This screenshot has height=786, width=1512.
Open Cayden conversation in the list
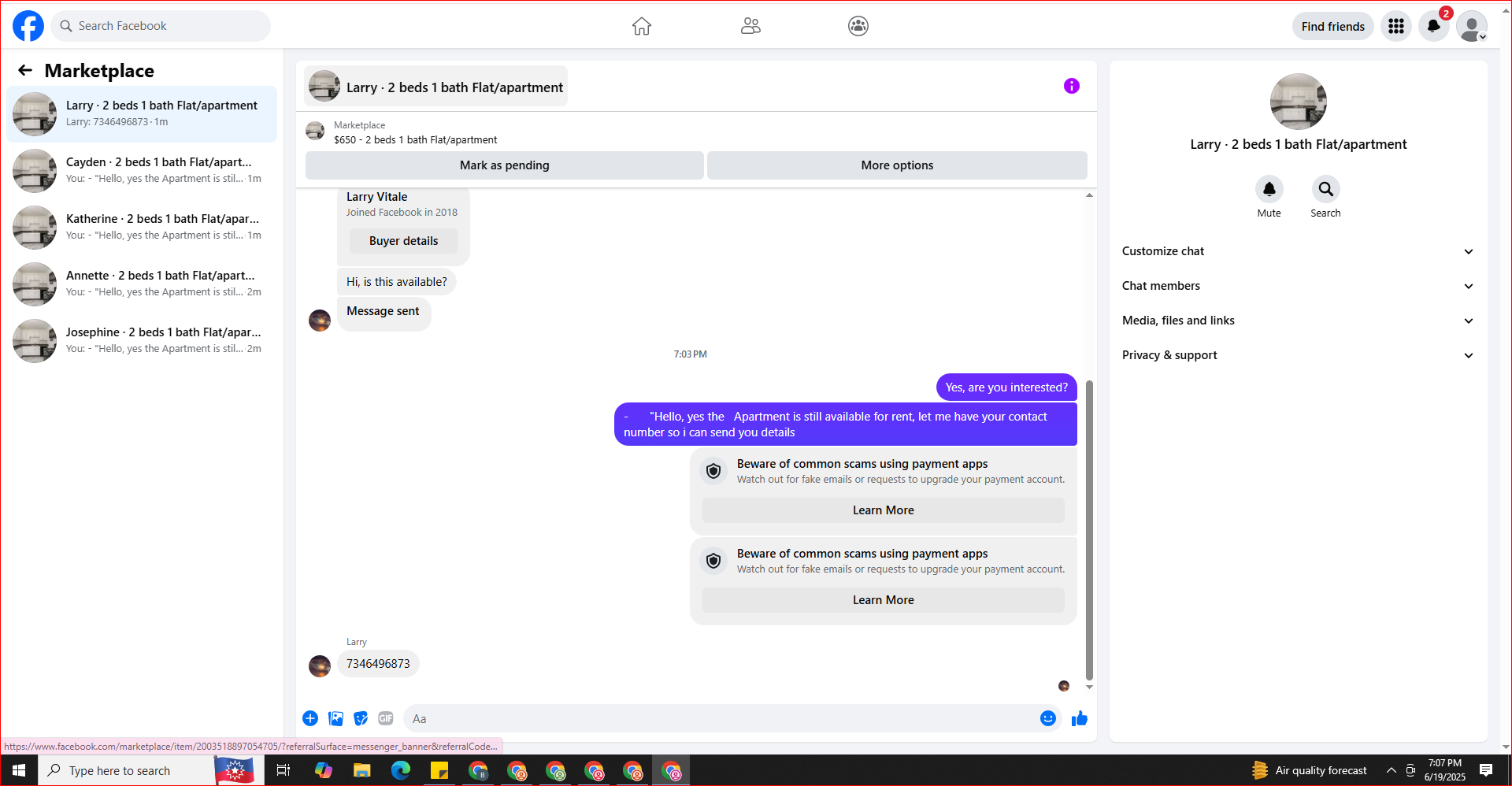pyautogui.click(x=142, y=171)
